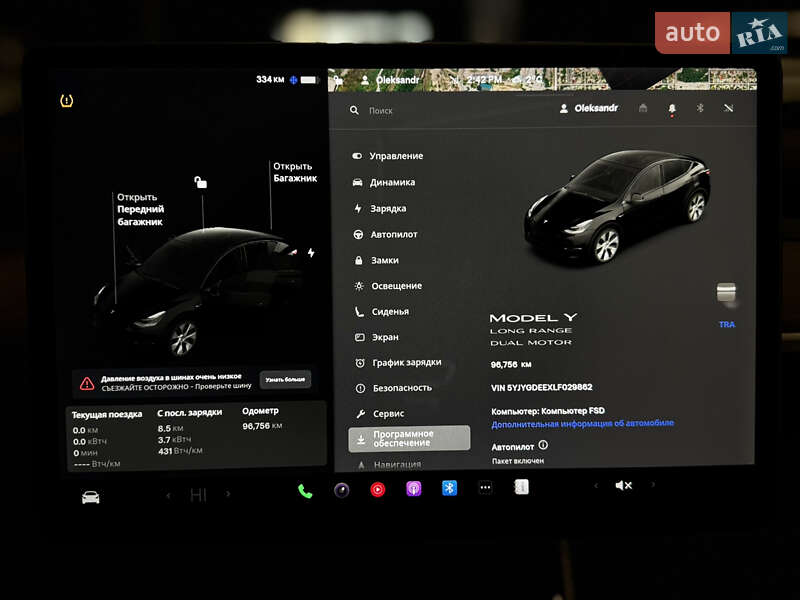Open the Phone app from the bottom bar
The width and height of the screenshot is (800, 600).
[304, 490]
